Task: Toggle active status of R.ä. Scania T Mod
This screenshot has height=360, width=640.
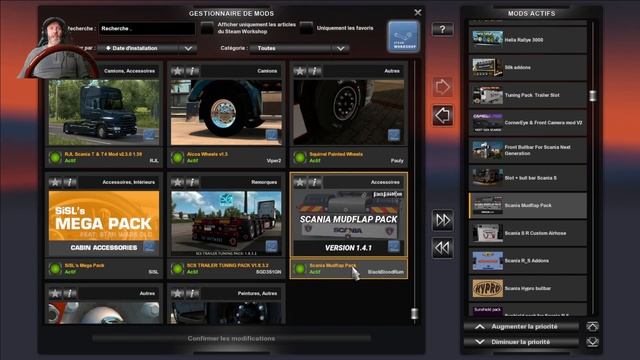Action: click(x=55, y=158)
